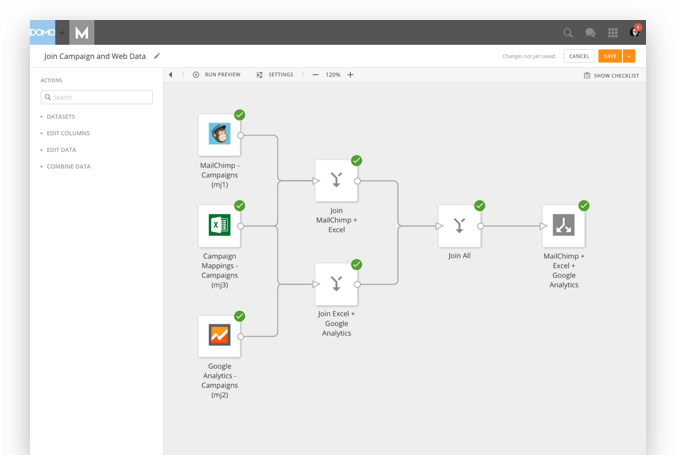Open the chat bubbles icon
The image size is (676, 455).
[x=590, y=32]
